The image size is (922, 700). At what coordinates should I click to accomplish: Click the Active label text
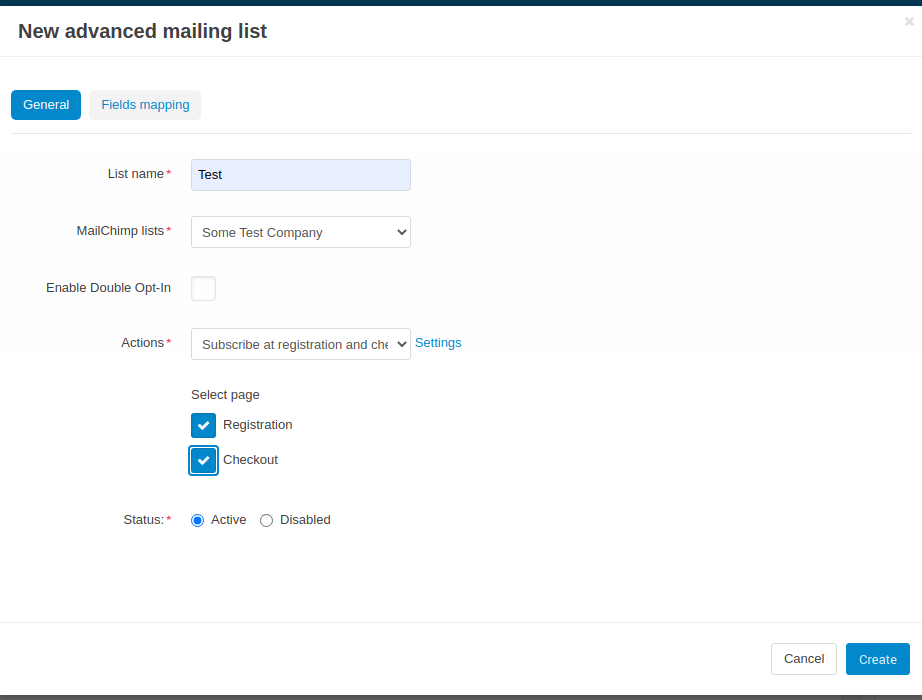(x=229, y=519)
